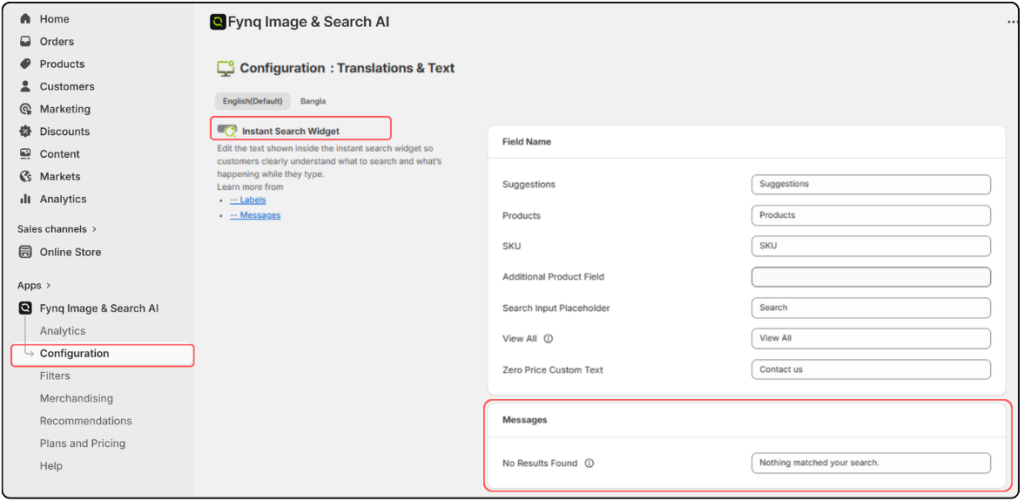Switch to the Bangla language tab
The width and height of the screenshot is (1024, 501).
[x=313, y=101]
